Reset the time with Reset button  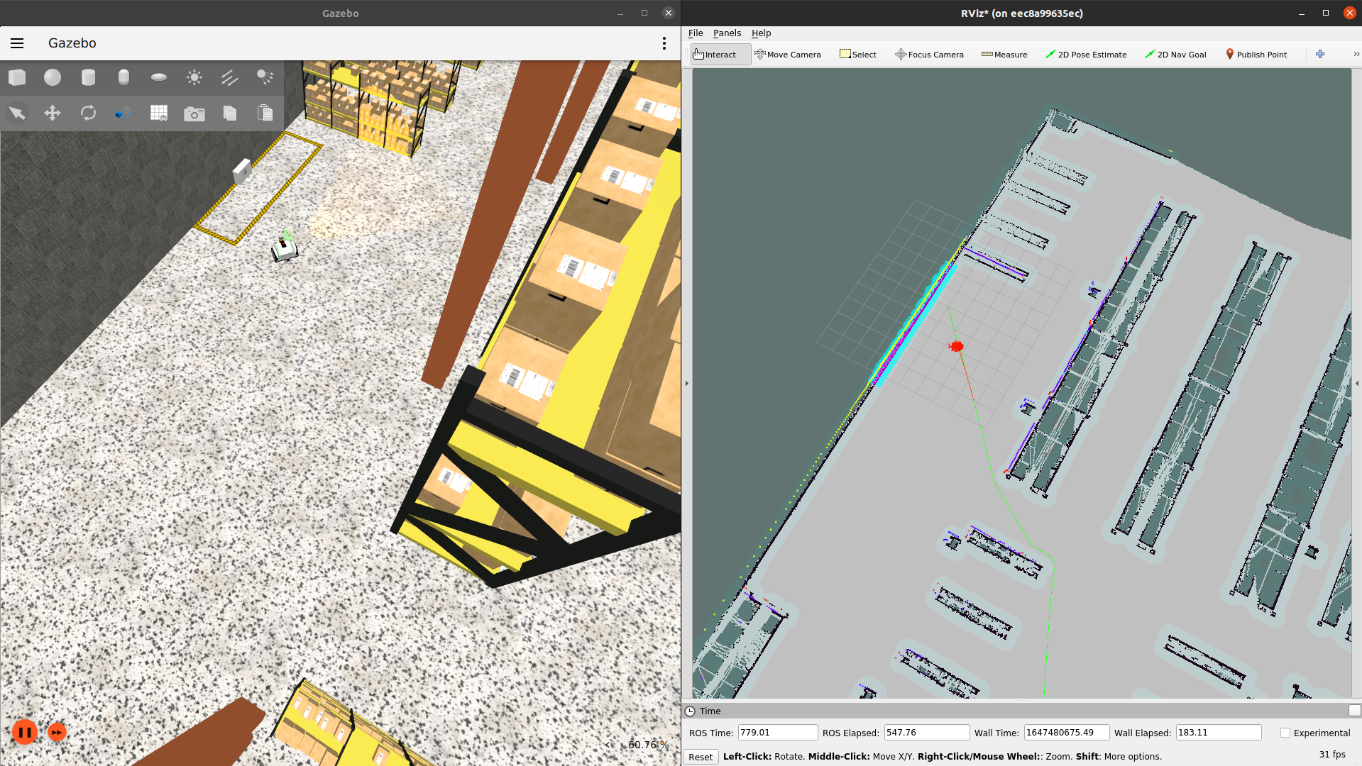pyautogui.click(x=700, y=756)
